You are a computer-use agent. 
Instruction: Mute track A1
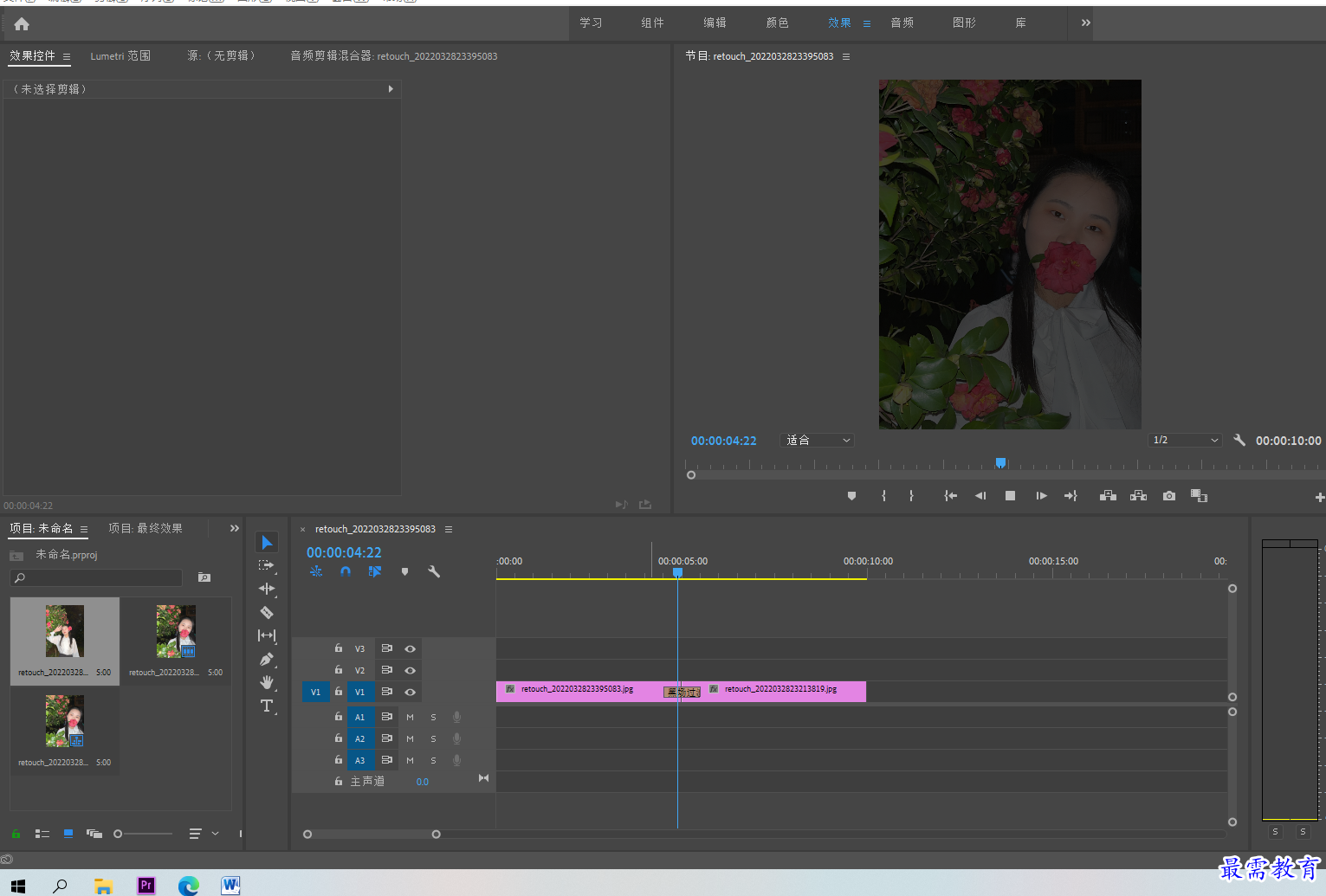410,717
